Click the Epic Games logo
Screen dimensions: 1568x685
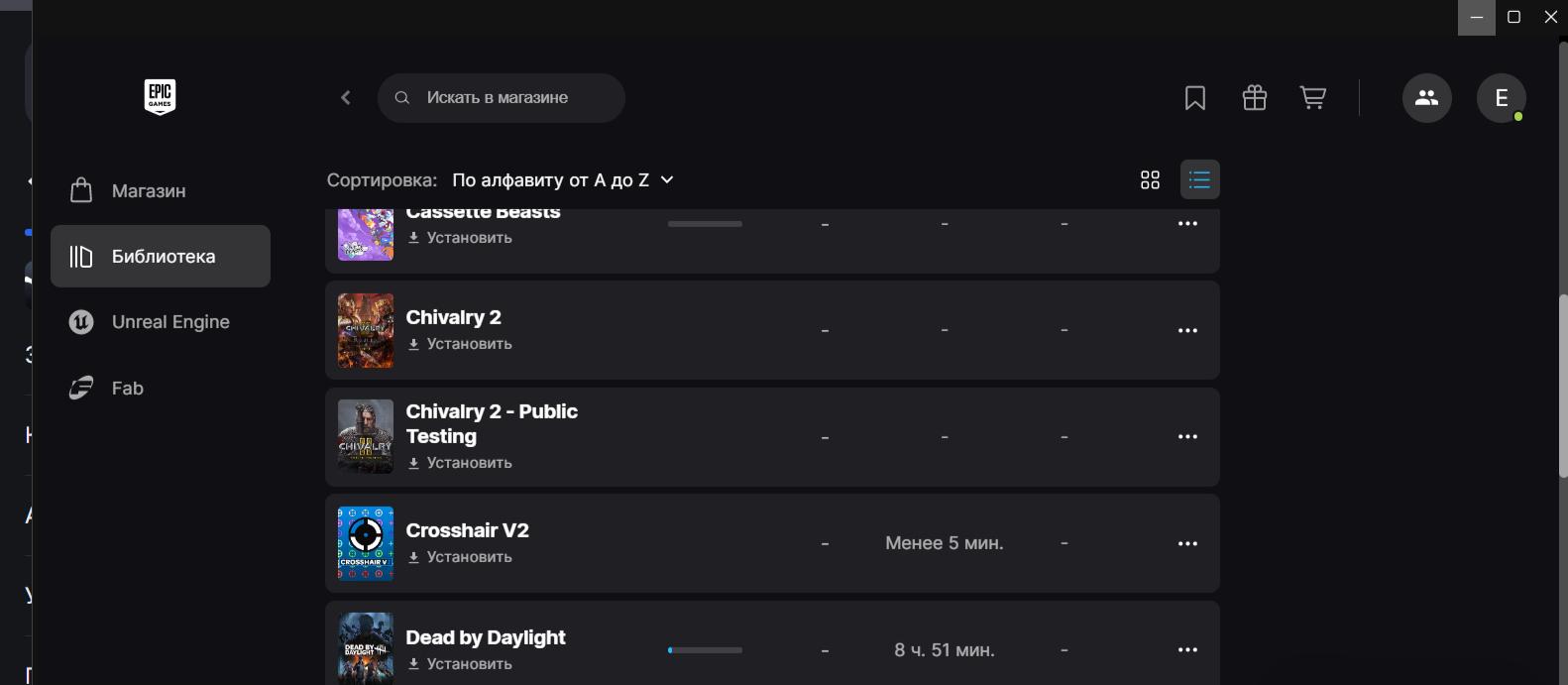pos(160,97)
